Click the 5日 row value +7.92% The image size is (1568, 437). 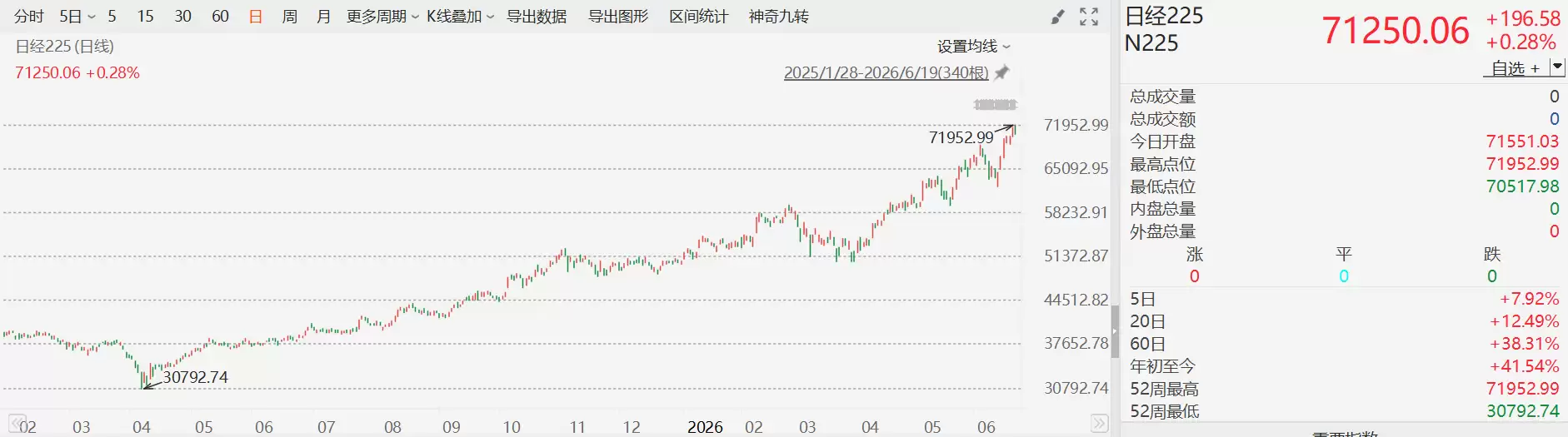[1530, 299]
